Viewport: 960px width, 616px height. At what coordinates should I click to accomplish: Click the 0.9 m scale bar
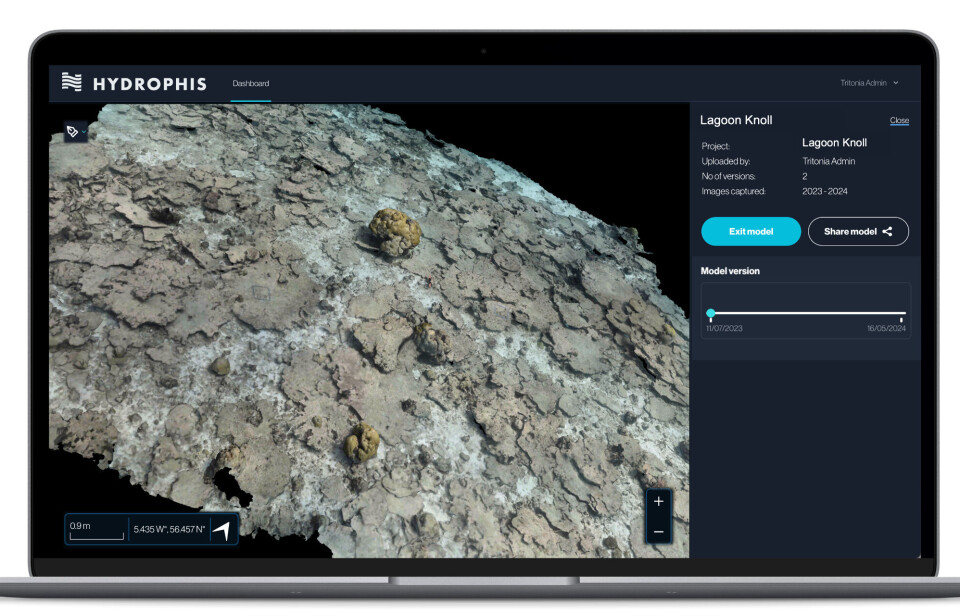[96, 530]
